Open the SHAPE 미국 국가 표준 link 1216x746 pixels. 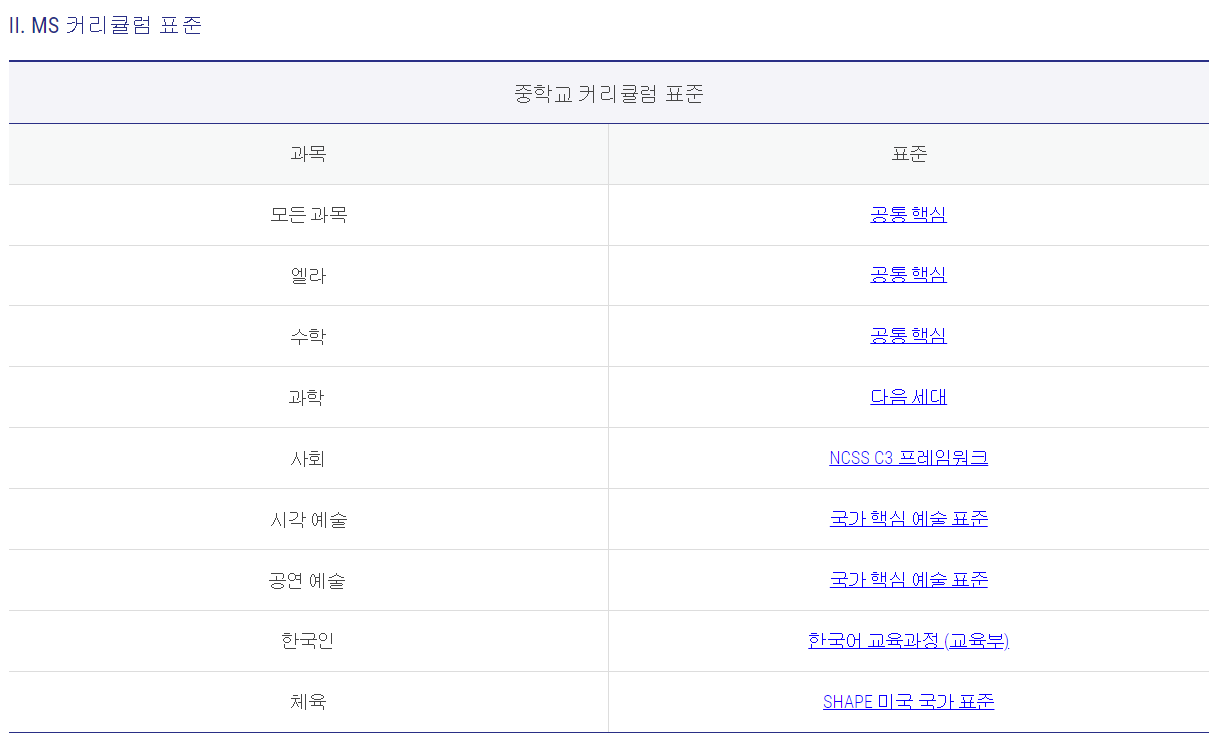pos(908,702)
